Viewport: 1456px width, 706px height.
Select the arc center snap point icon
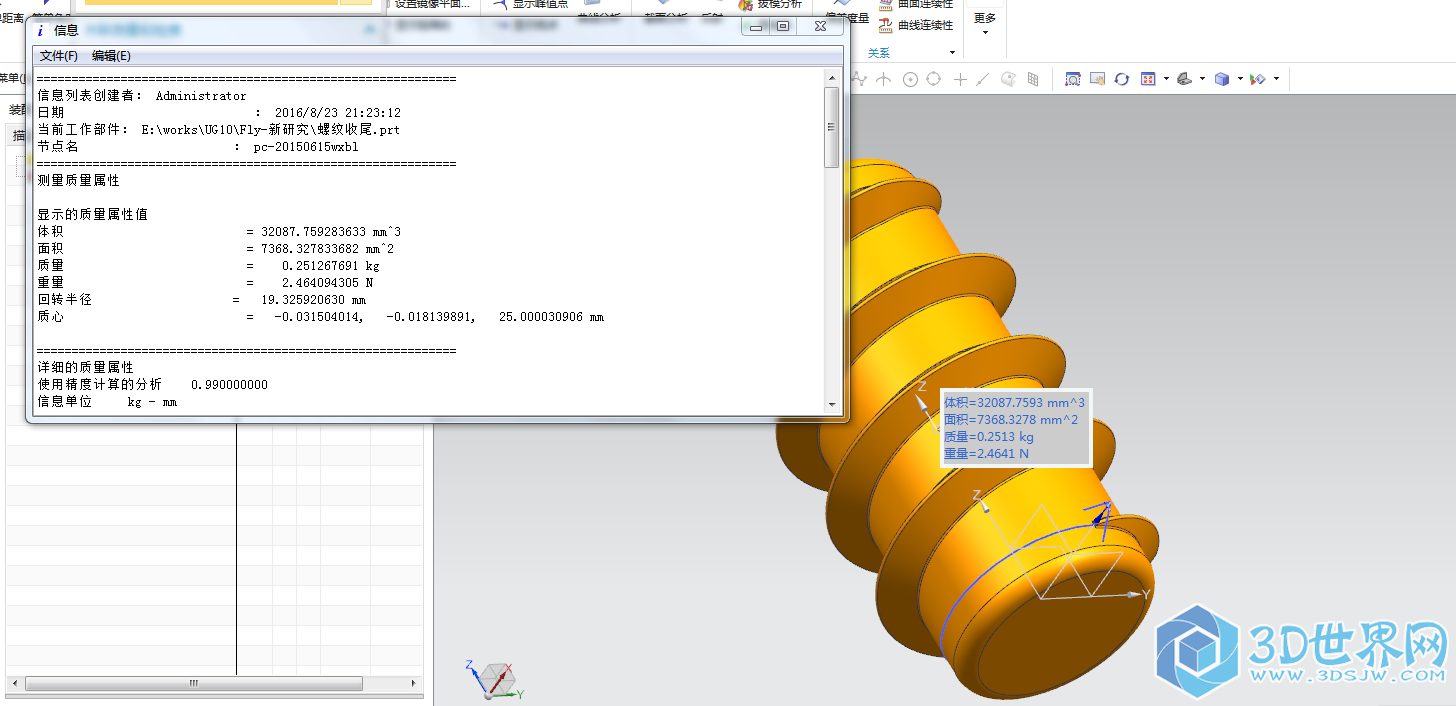point(910,79)
